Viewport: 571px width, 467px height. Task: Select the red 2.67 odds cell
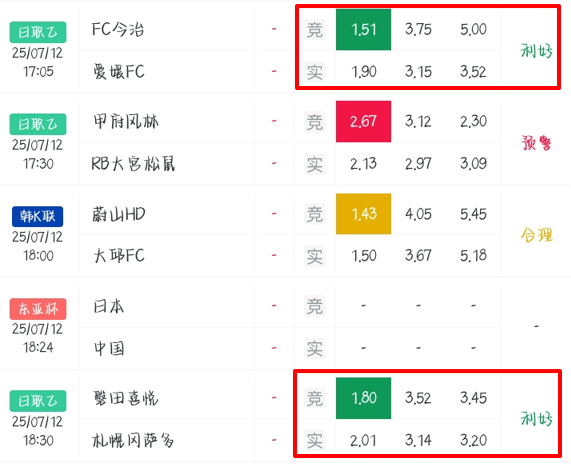tap(363, 121)
